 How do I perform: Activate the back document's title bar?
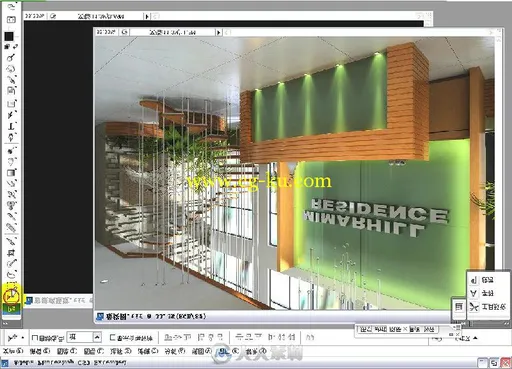[59, 301]
